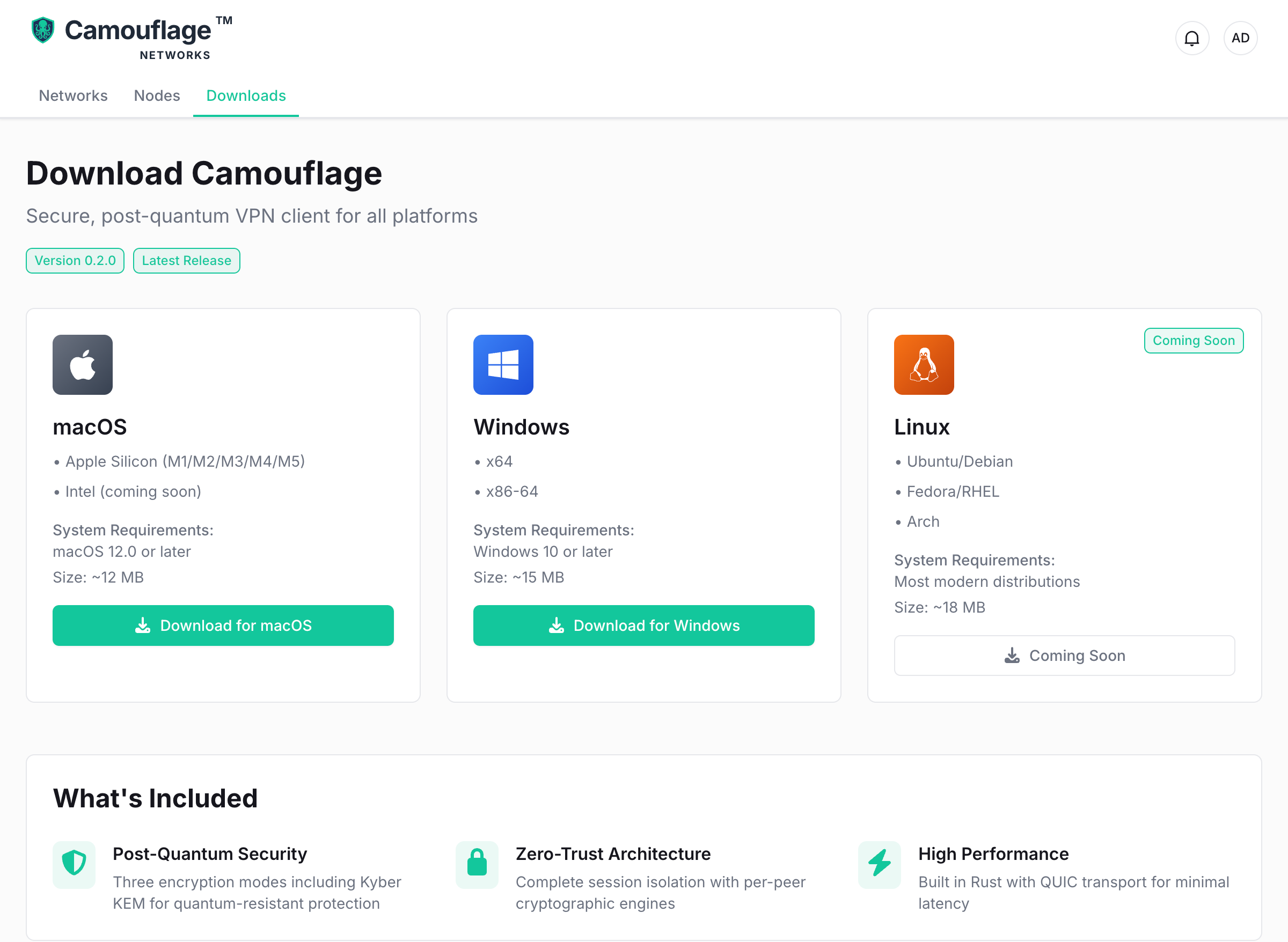Click the Windows card title

(x=521, y=427)
